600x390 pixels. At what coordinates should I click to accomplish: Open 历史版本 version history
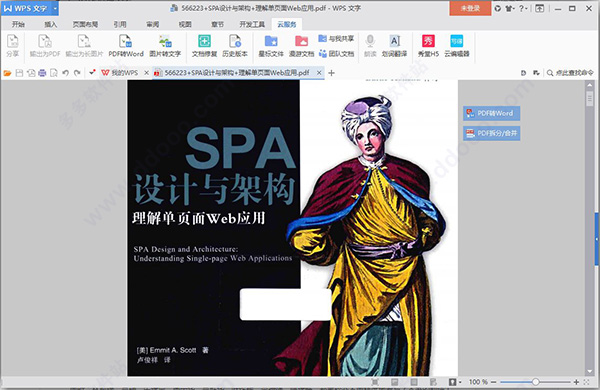pyautogui.click(x=235, y=46)
